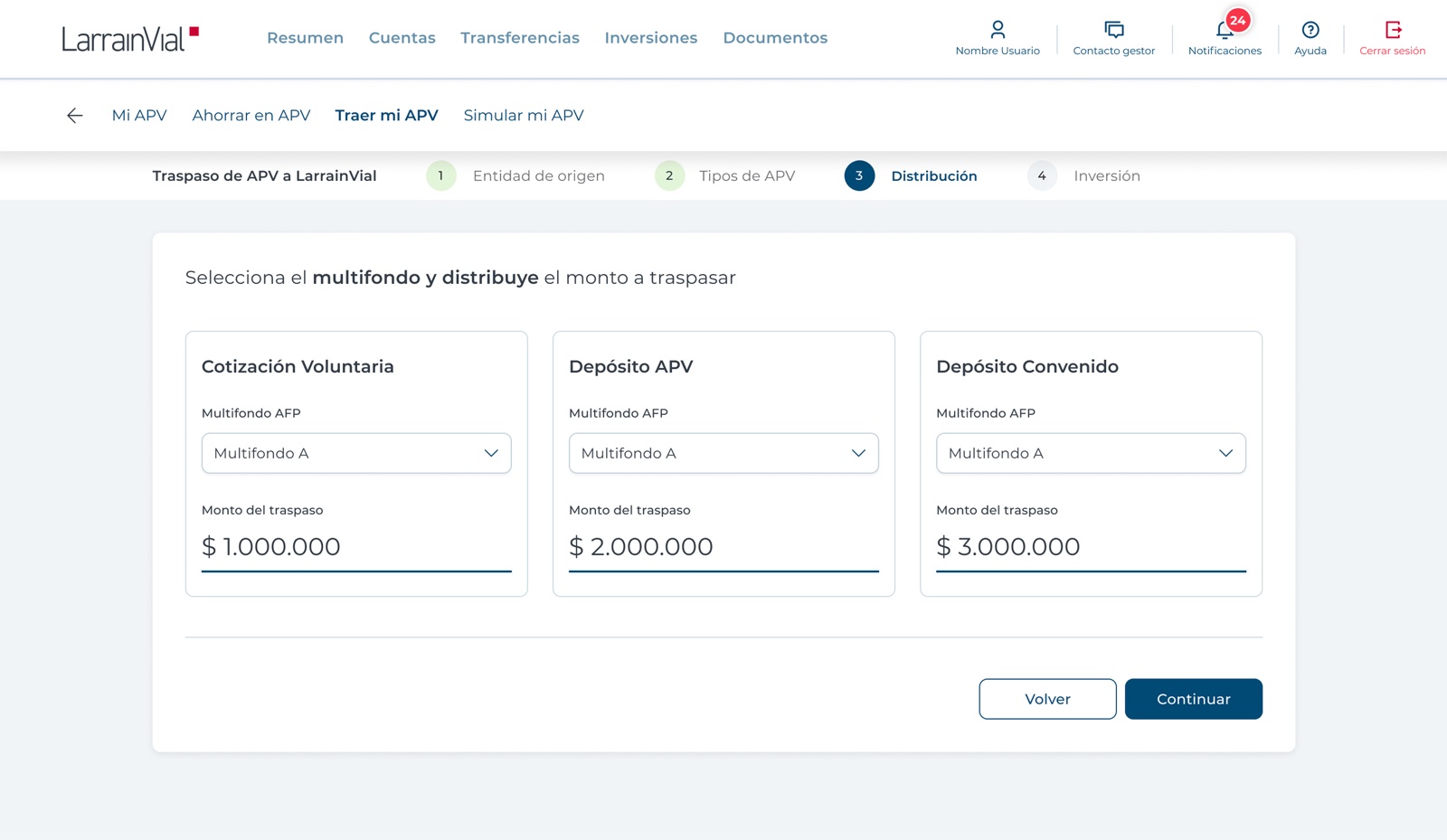Click the Distribución step label
This screenshot has height=840, width=1447.
point(934,175)
